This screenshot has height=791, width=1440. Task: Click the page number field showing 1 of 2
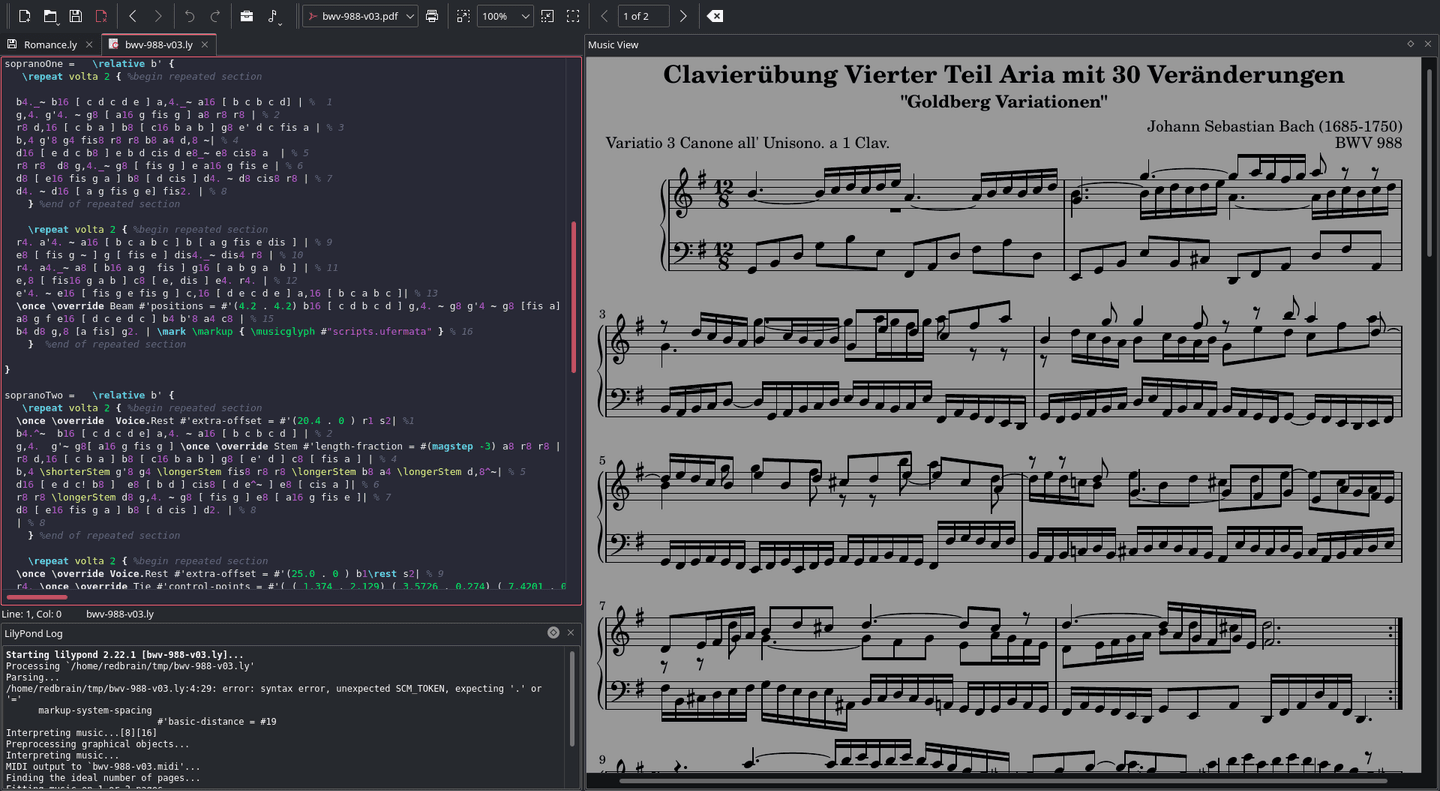point(642,16)
